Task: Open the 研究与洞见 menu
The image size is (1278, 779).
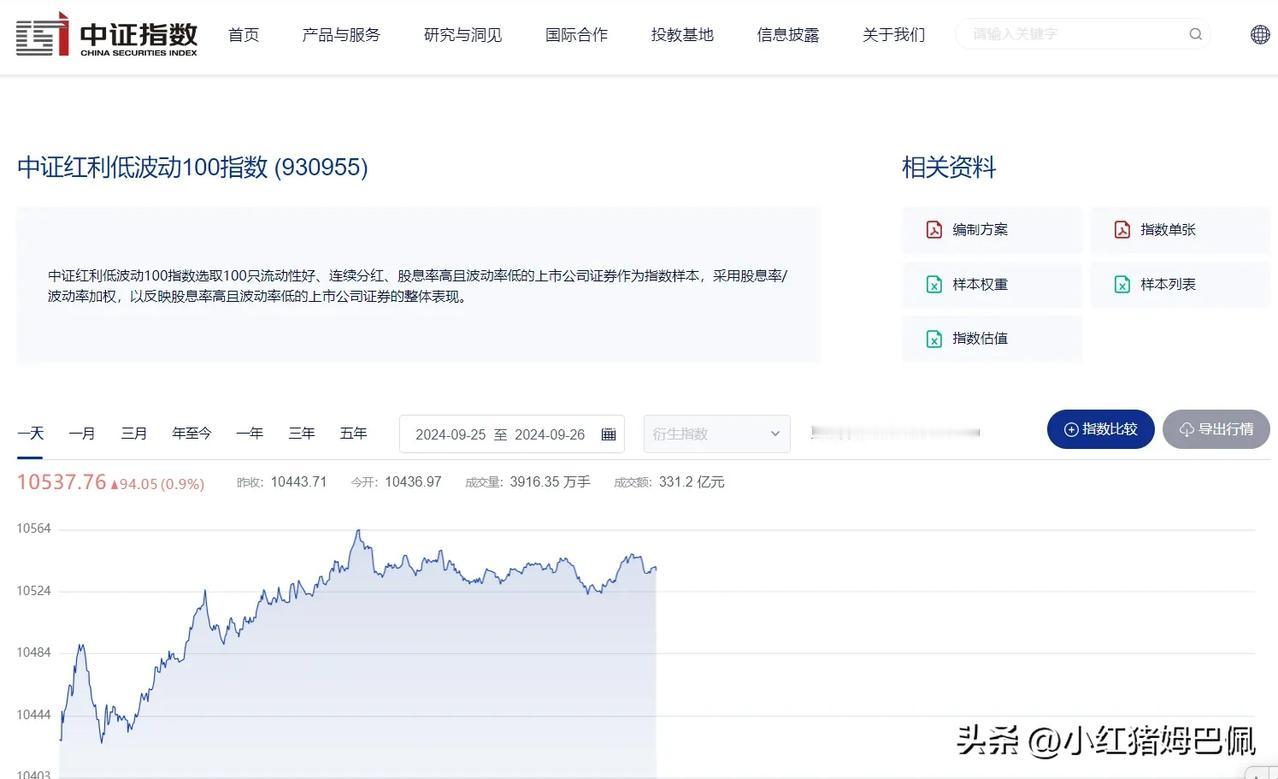Action: (463, 34)
